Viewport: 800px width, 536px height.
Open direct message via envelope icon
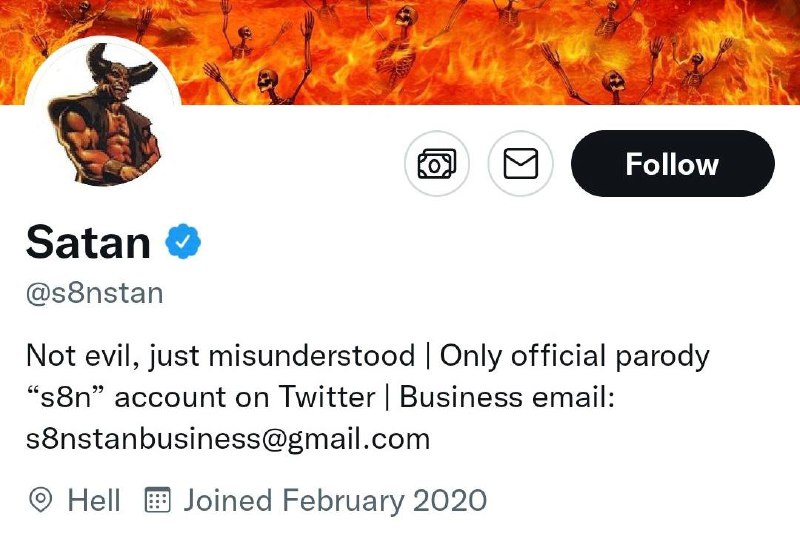click(520, 163)
